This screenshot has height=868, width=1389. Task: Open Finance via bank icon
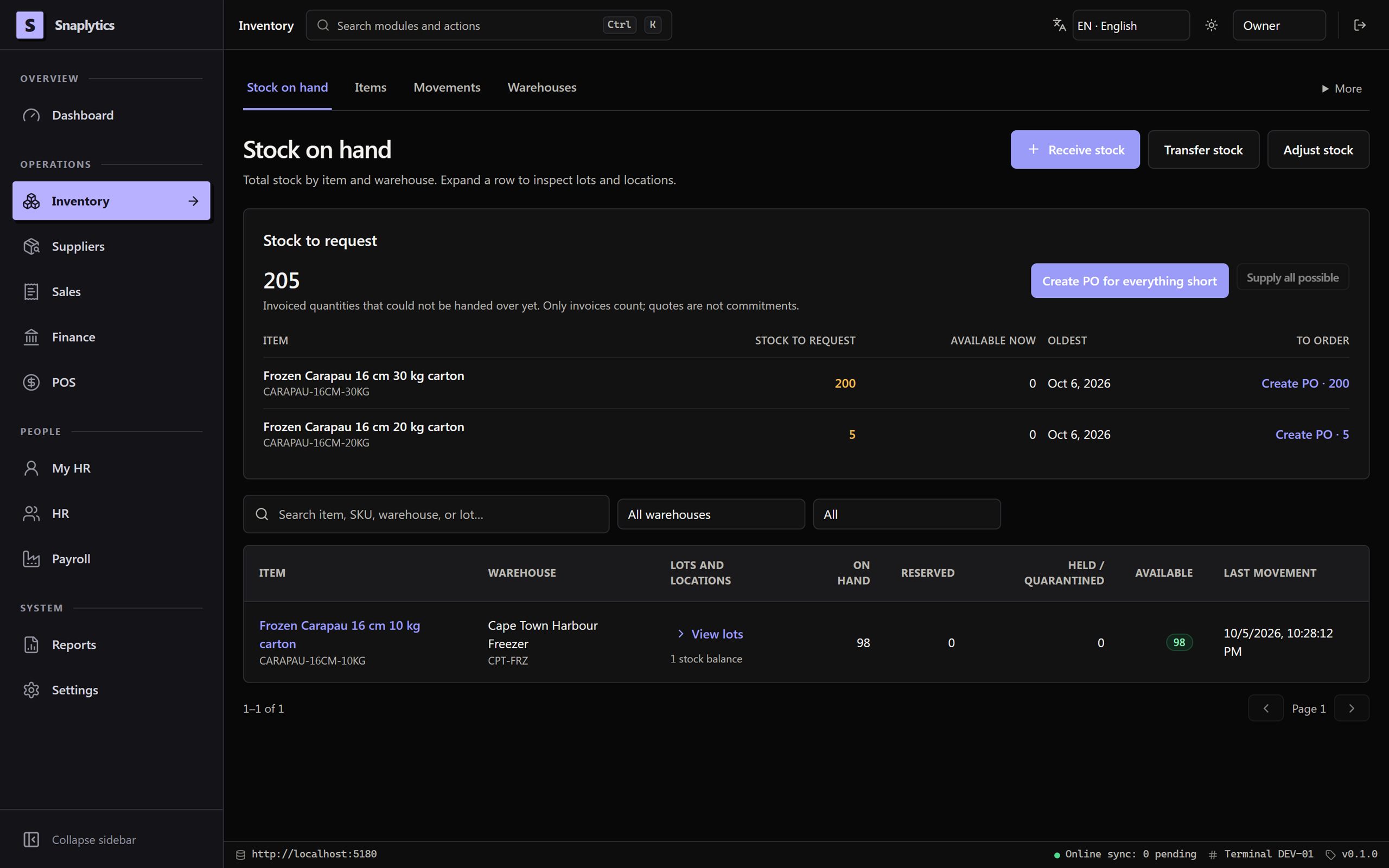pos(31,337)
